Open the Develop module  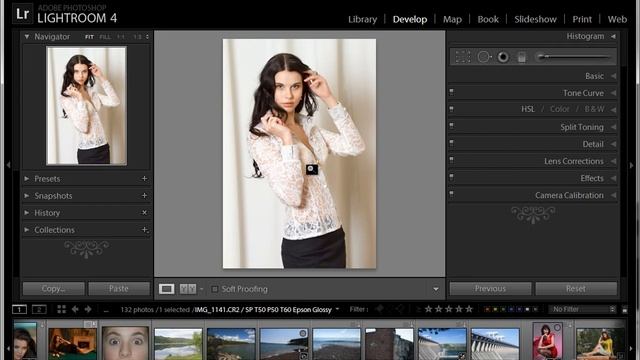tap(410, 19)
